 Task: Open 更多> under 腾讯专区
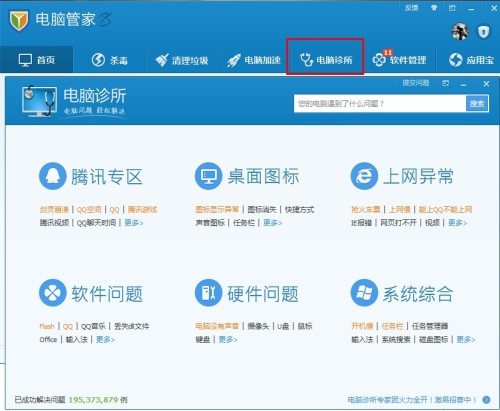pyautogui.click(x=134, y=223)
